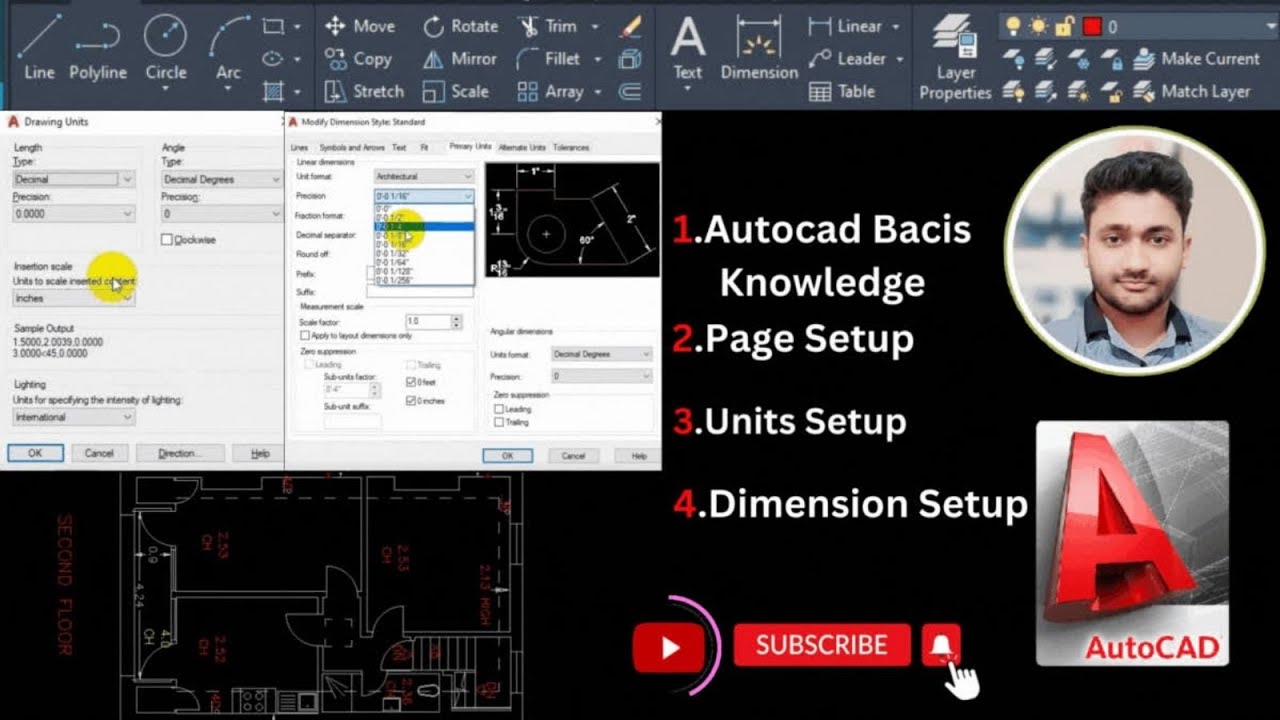Image resolution: width=1280 pixels, height=720 pixels.
Task: Click Cancel in Drawing Units dialog
Action: pyautogui.click(x=99, y=453)
